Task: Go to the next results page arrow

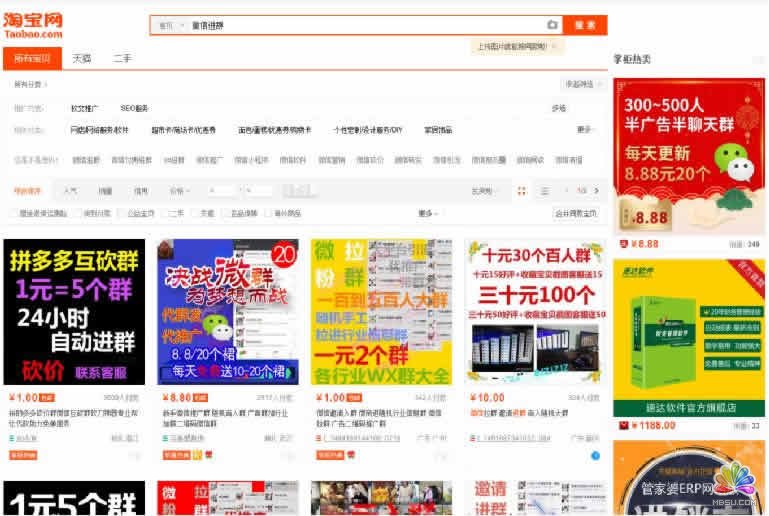Action: click(x=596, y=190)
